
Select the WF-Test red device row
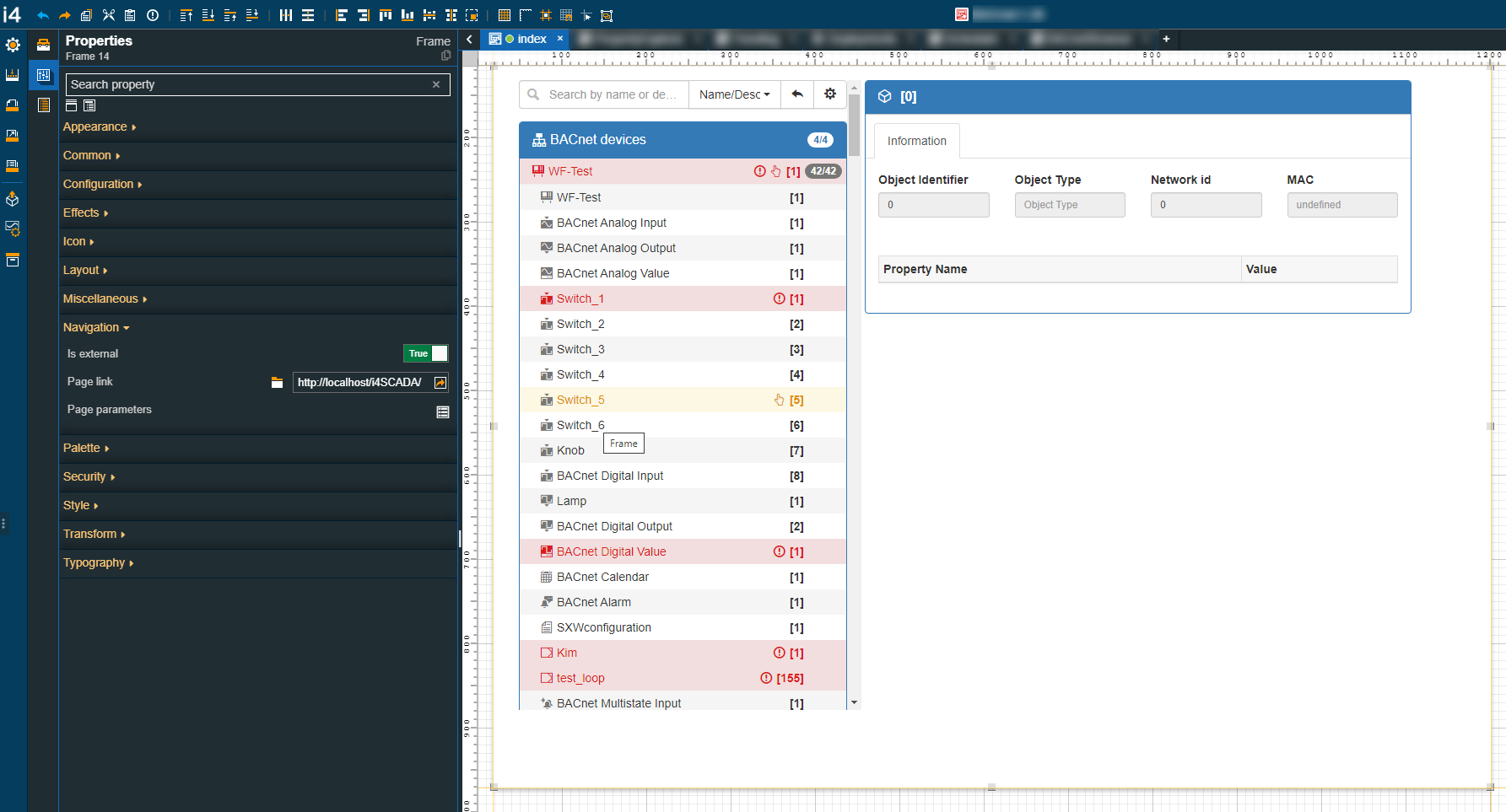click(683, 171)
